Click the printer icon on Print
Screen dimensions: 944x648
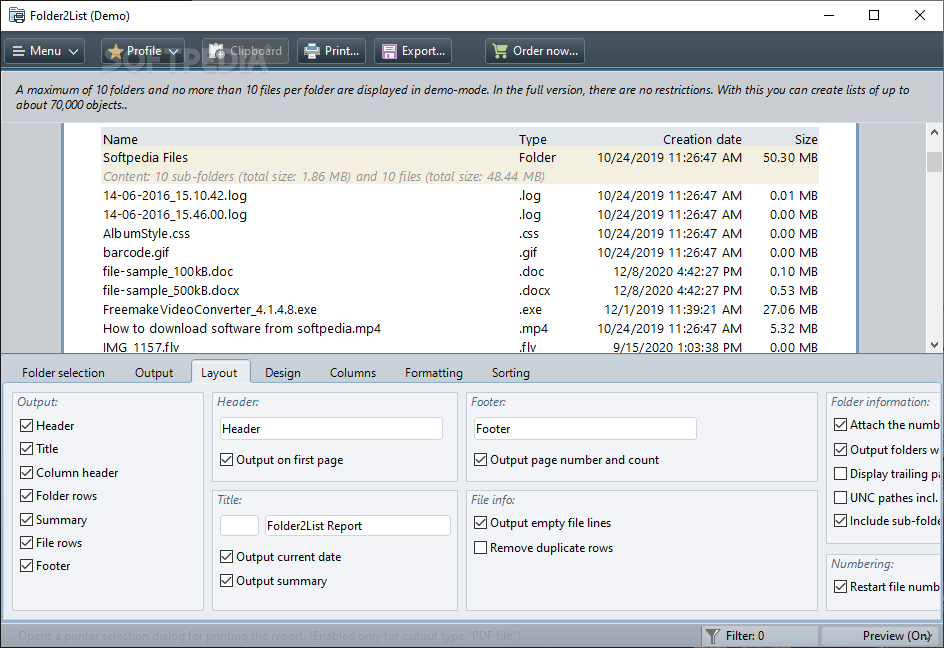(x=312, y=51)
